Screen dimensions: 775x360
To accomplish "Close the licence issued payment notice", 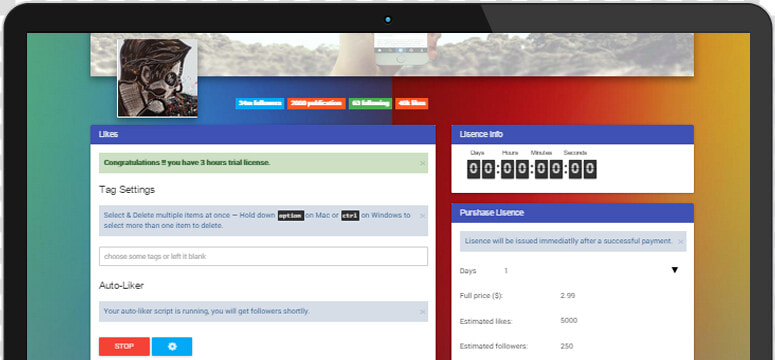I will click(680, 242).
